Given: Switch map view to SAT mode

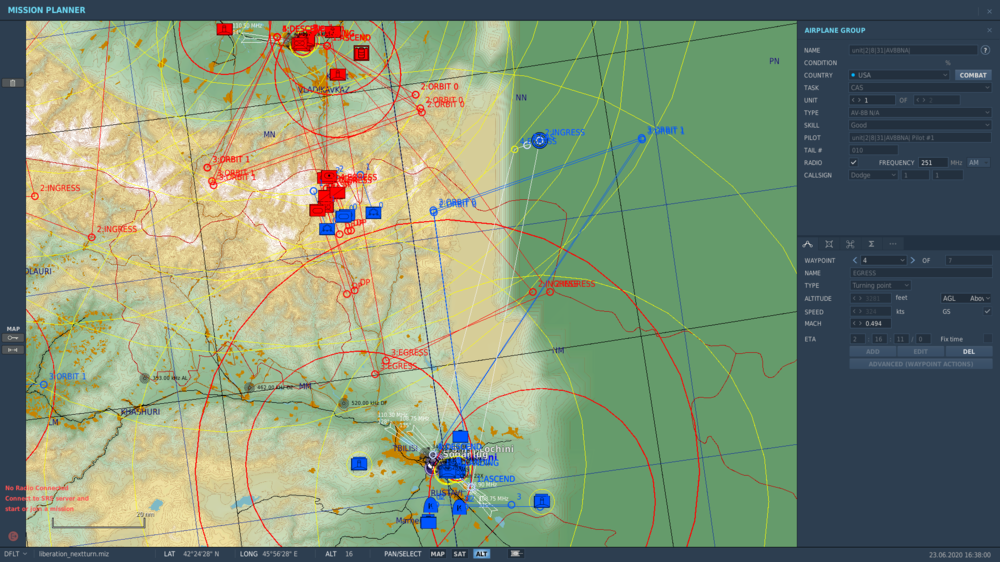Looking at the screenshot, I should pyautogui.click(x=459, y=554).
